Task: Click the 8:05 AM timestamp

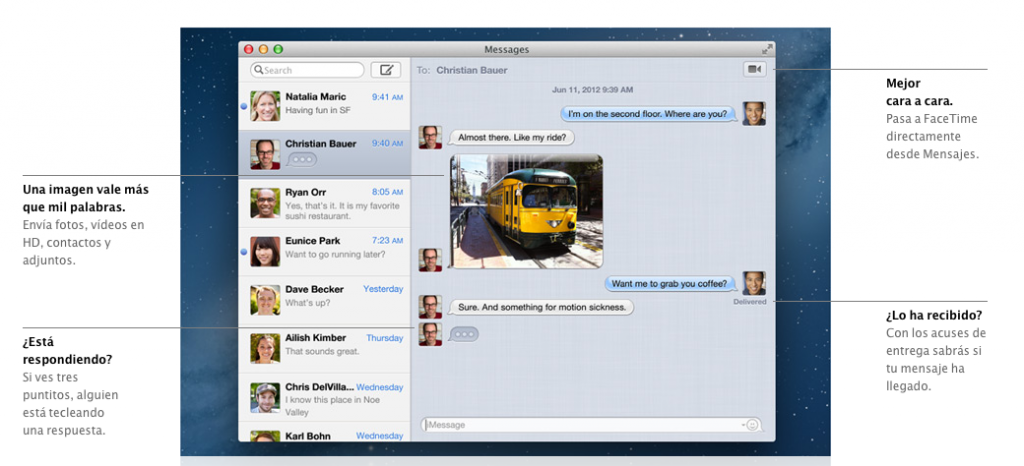Action: pos(387,192)
